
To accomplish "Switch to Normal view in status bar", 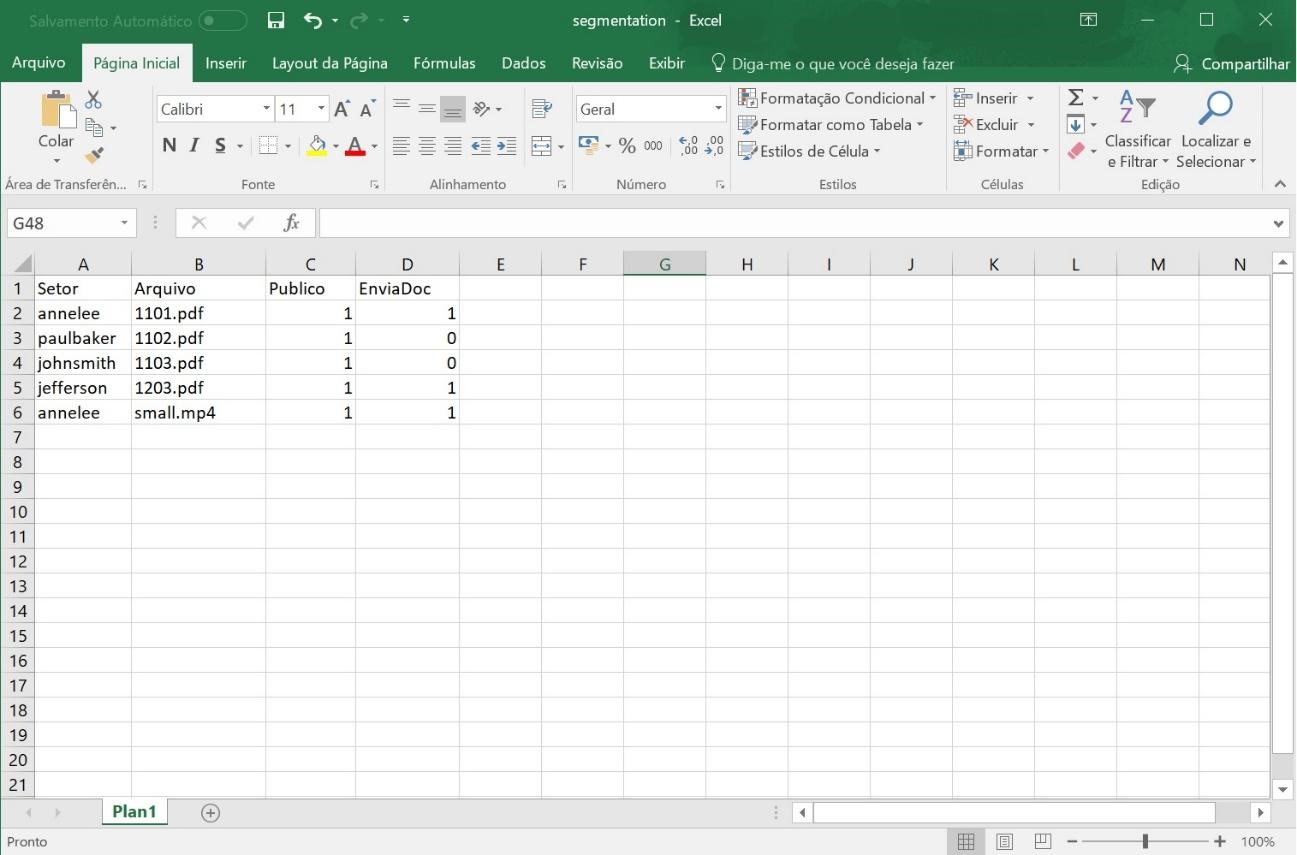I will click(x=967, y=842).
